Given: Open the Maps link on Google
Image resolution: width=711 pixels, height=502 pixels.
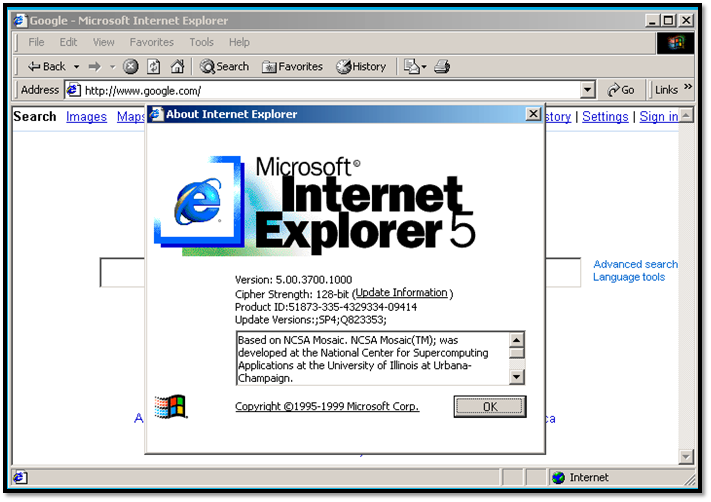Looking at the screenshot, I should 131,117.
